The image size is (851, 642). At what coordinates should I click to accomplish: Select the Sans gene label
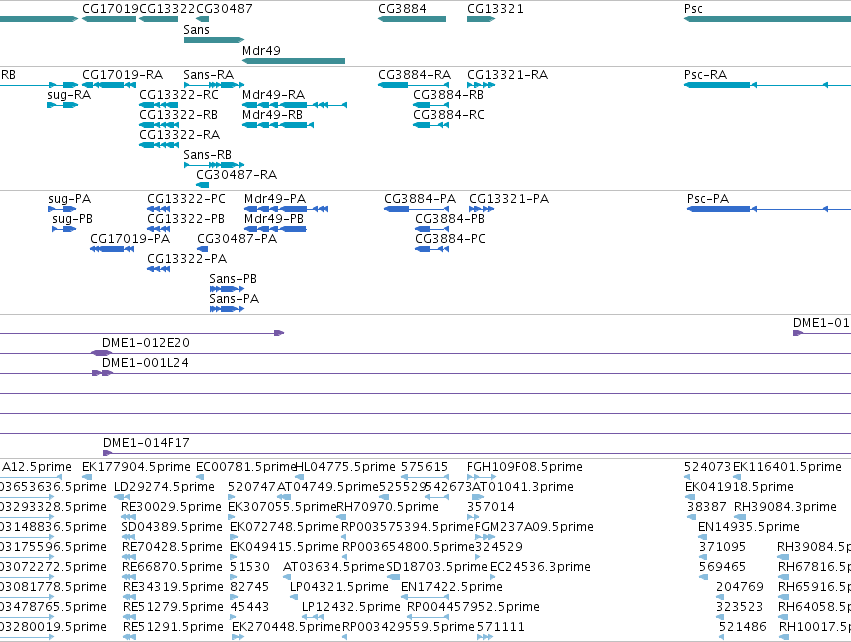pyautogui.click(x=196, y=30)
